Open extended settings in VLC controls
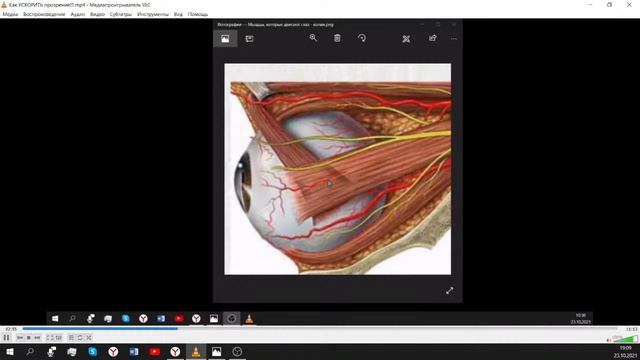 tap(59, 338)
